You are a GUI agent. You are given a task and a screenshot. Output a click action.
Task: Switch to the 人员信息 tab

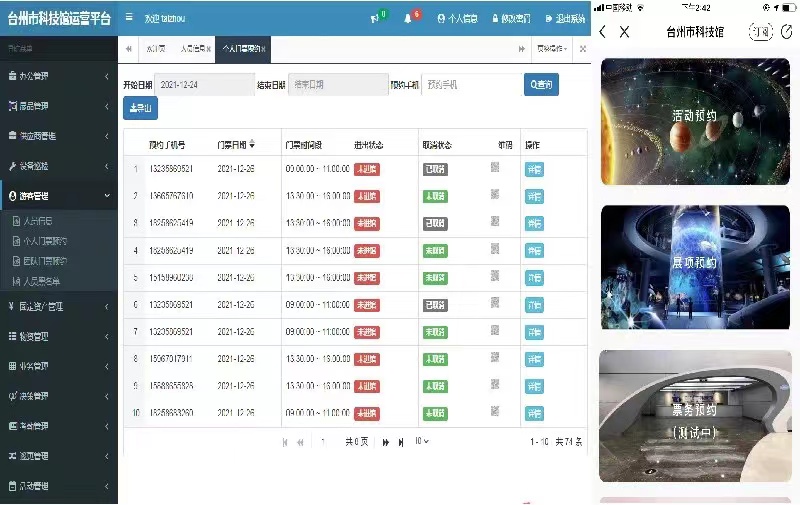[x=192, y=48]
